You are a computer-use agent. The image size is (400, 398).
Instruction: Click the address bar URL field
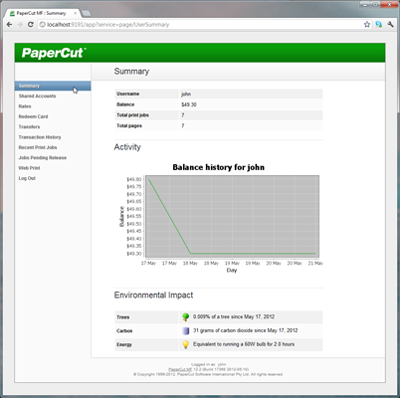click(x=200, y=24)
